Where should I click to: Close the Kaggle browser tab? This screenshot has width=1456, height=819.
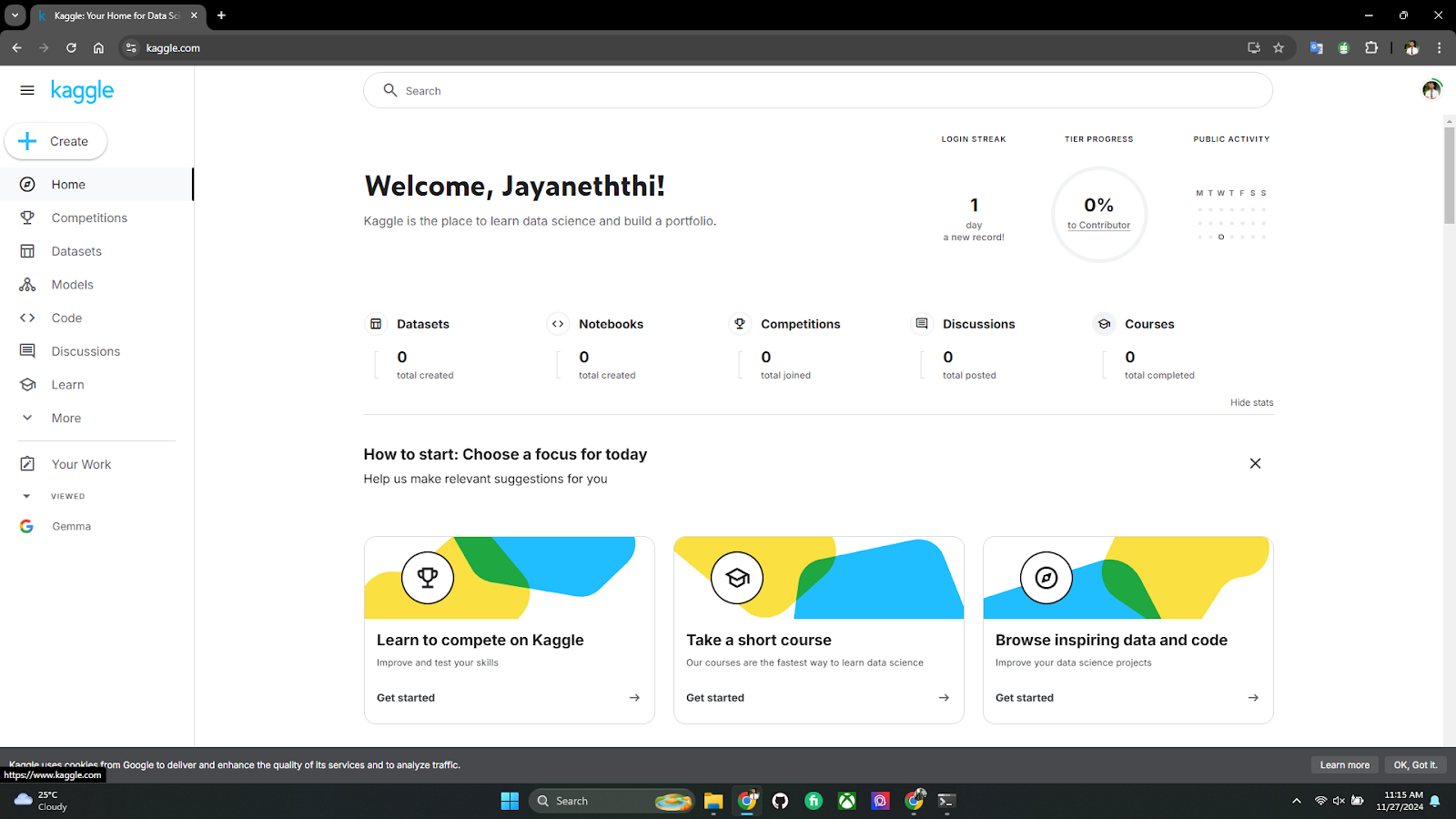coord(194,15)
